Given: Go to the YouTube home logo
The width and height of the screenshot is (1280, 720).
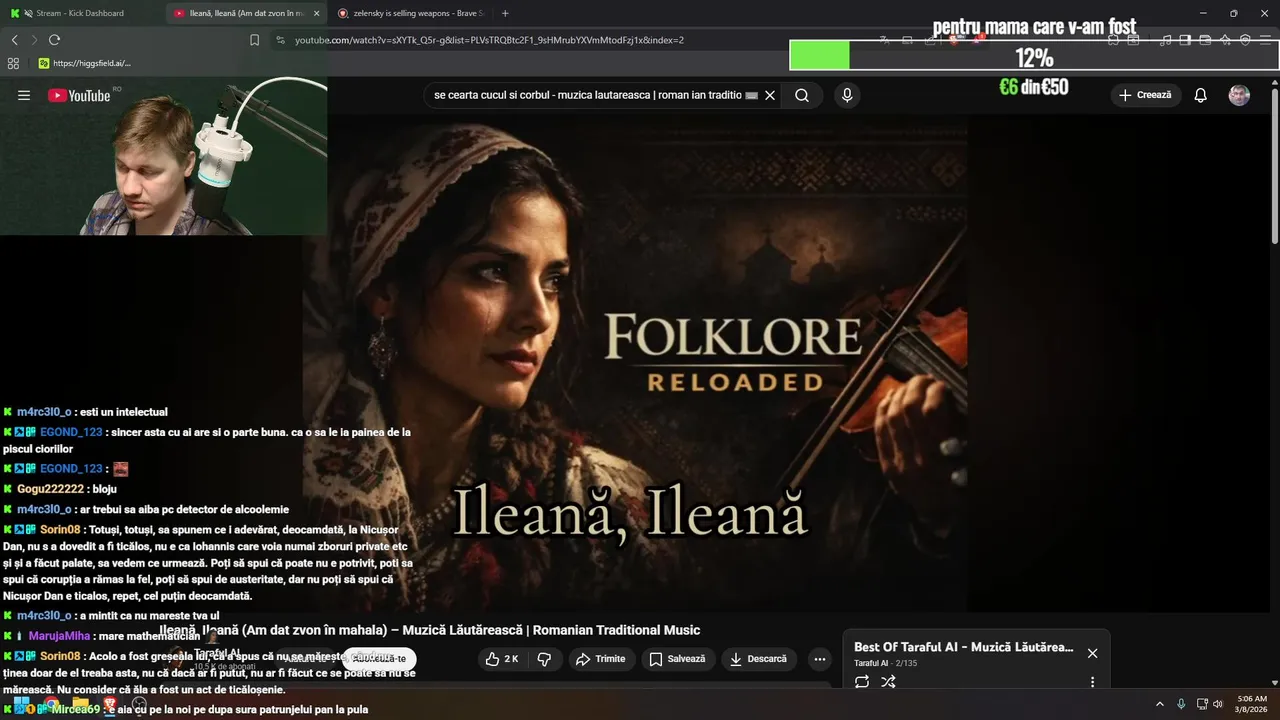Looking at the screenshot, I should tap(79, 95).
